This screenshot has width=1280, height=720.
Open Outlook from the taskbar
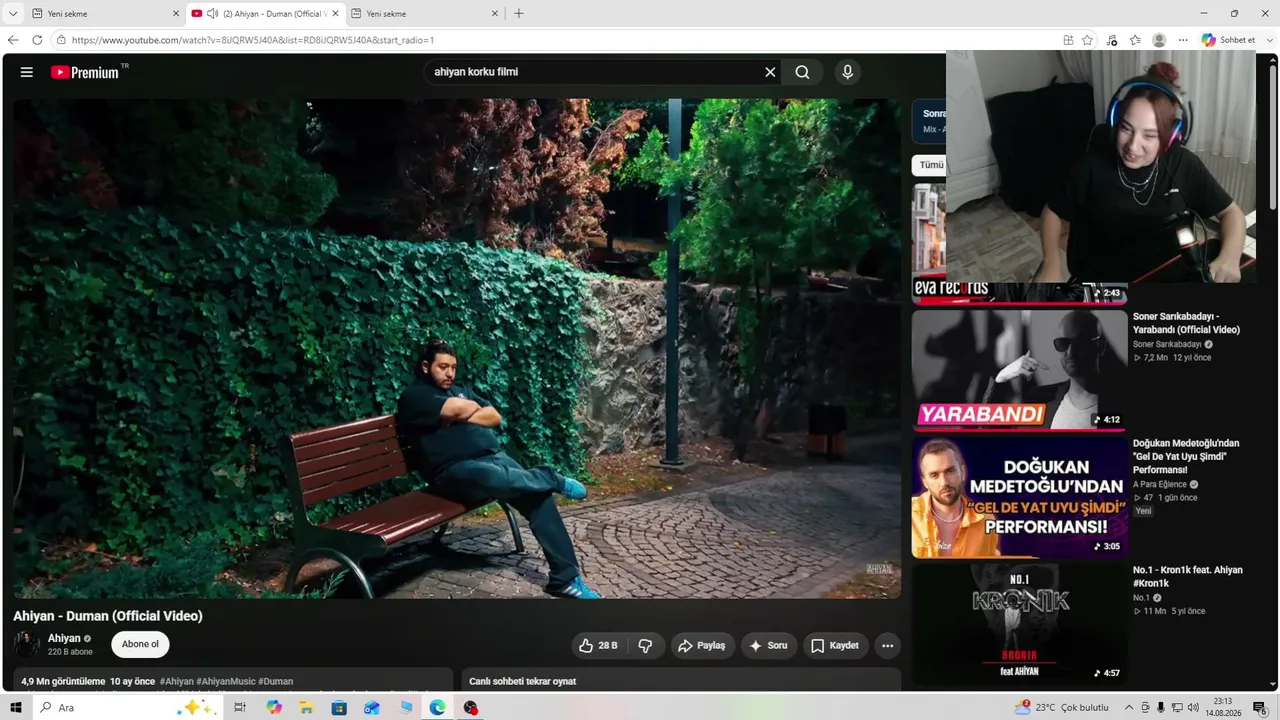click(x=372, y=708)
